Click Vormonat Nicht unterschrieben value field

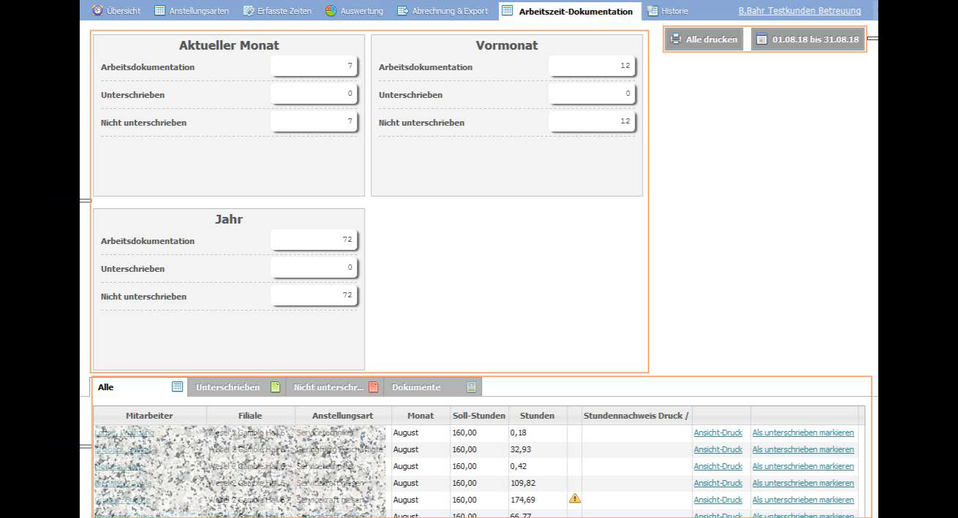click(x=592, y=122)
